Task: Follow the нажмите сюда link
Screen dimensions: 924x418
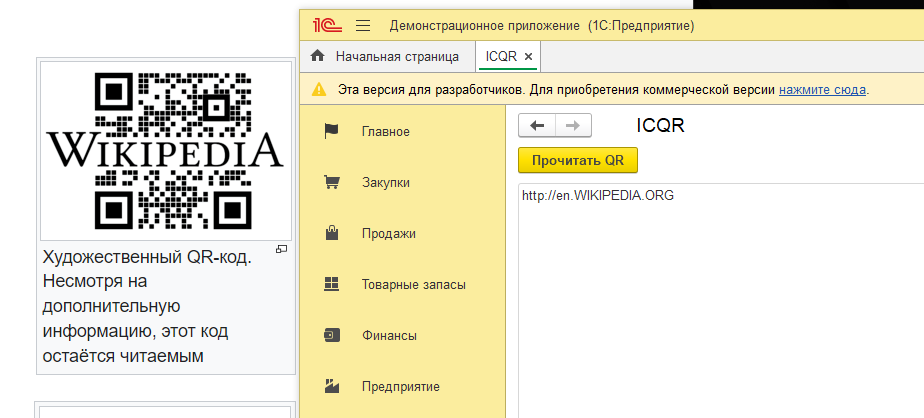Action: (x=823, y=90)
